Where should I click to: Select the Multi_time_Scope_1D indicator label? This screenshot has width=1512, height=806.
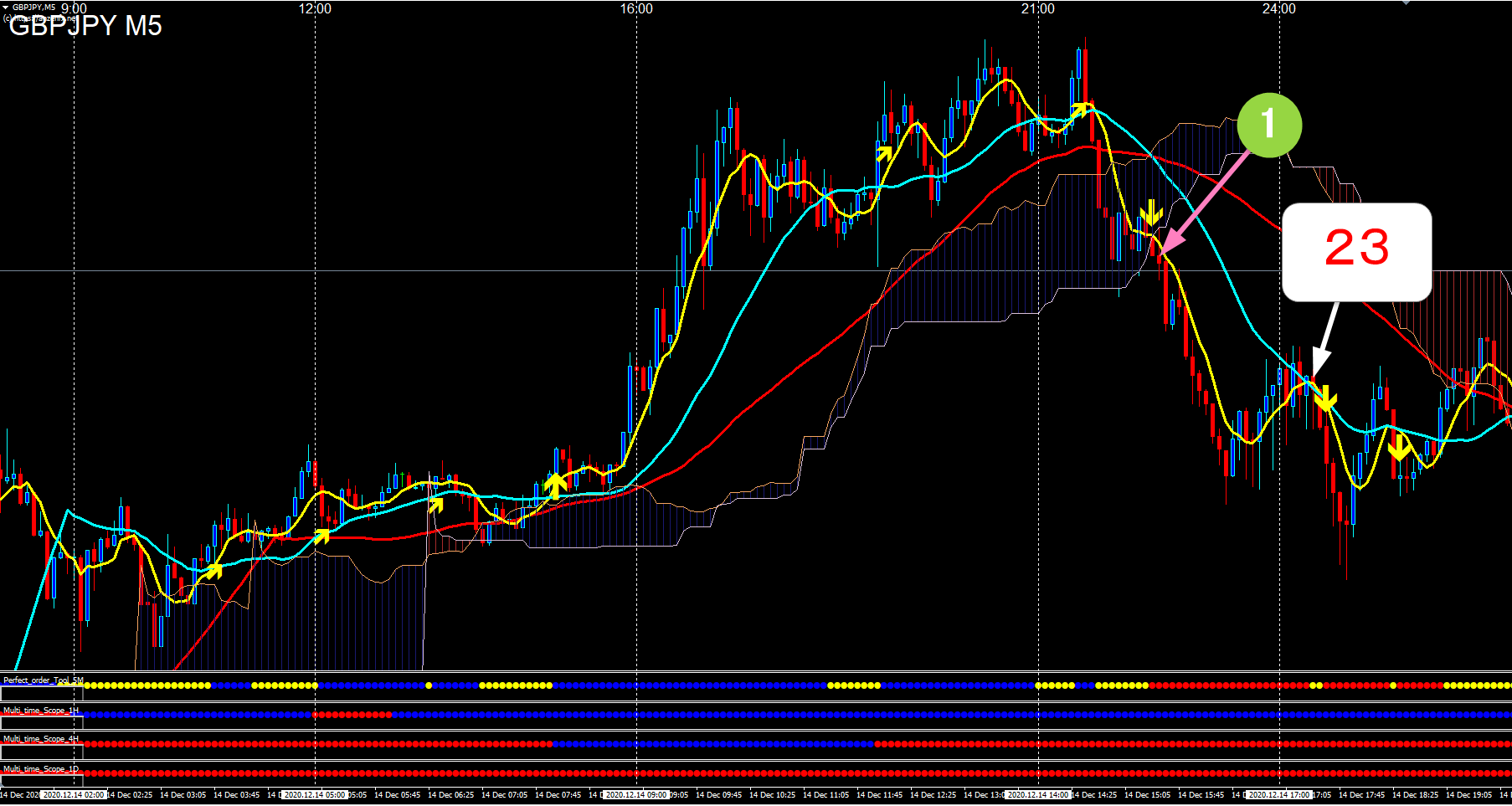41,768
